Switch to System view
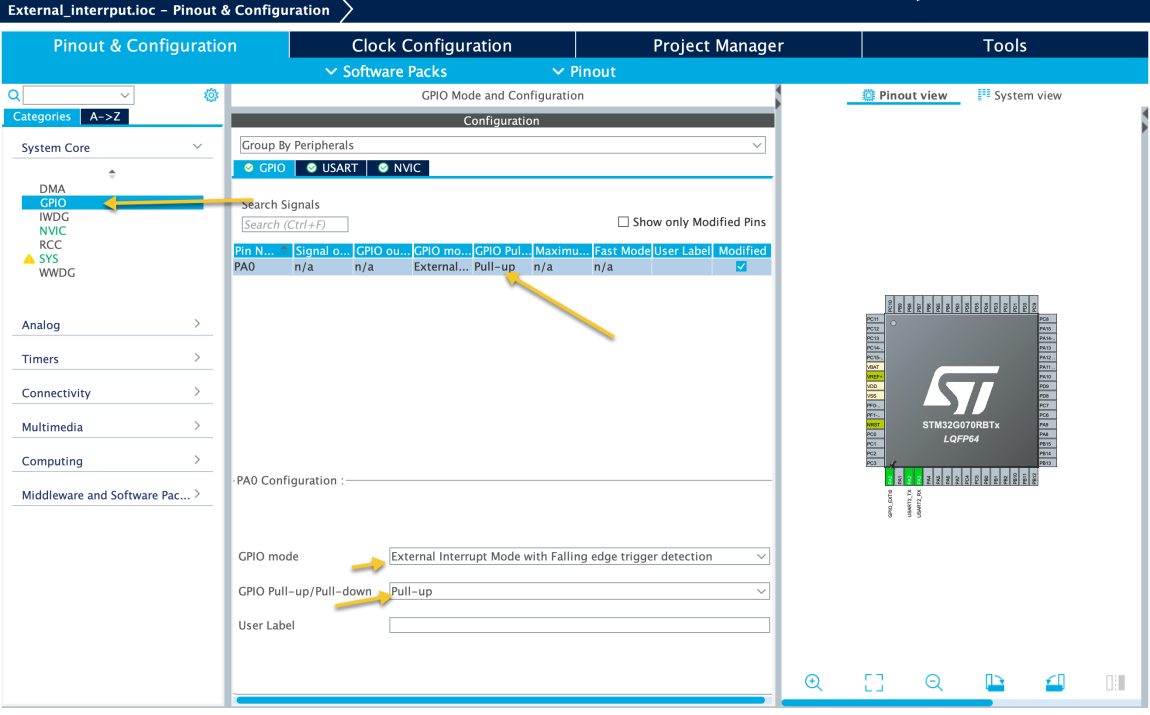 pos(1019,96)
